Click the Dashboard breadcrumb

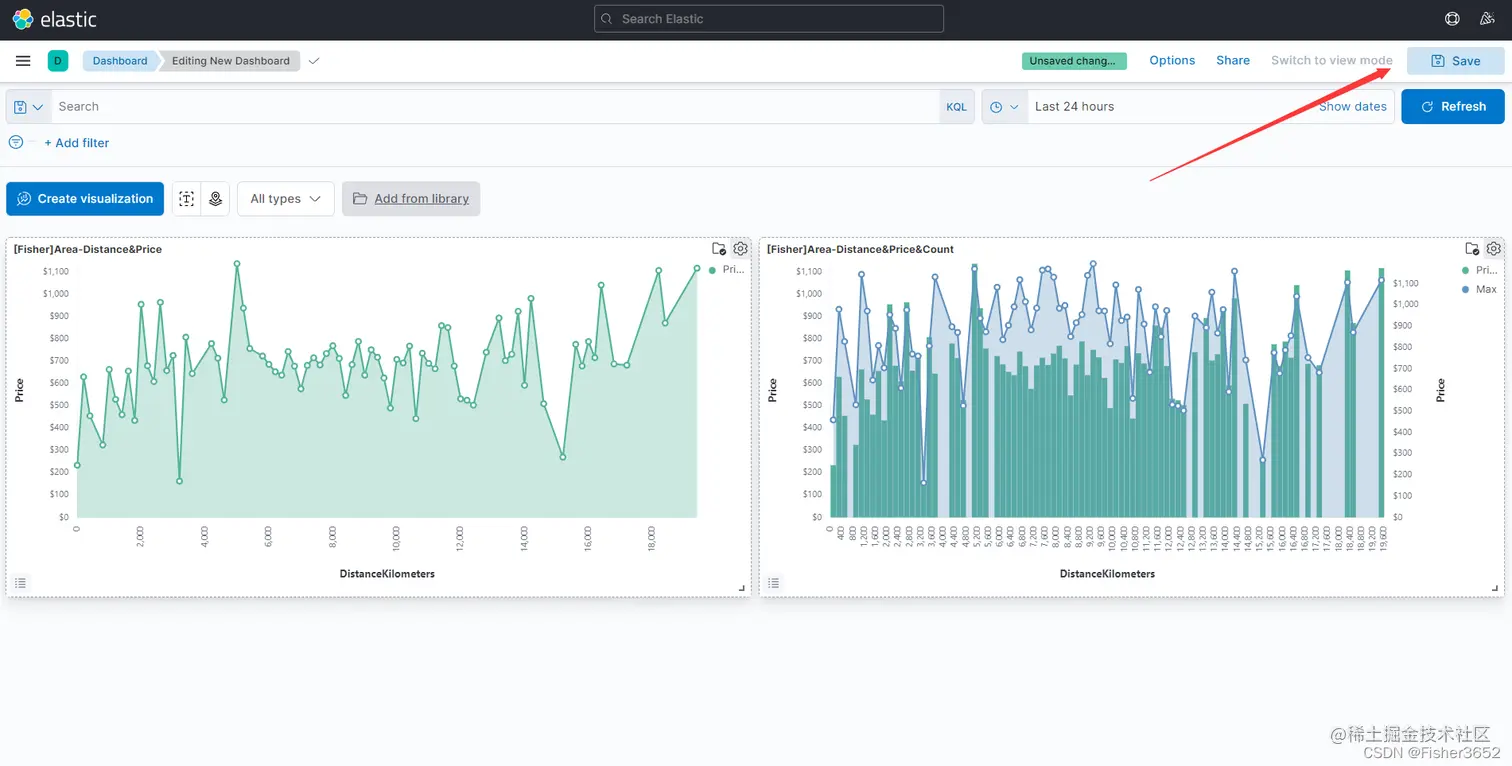(x=120, y=61)
